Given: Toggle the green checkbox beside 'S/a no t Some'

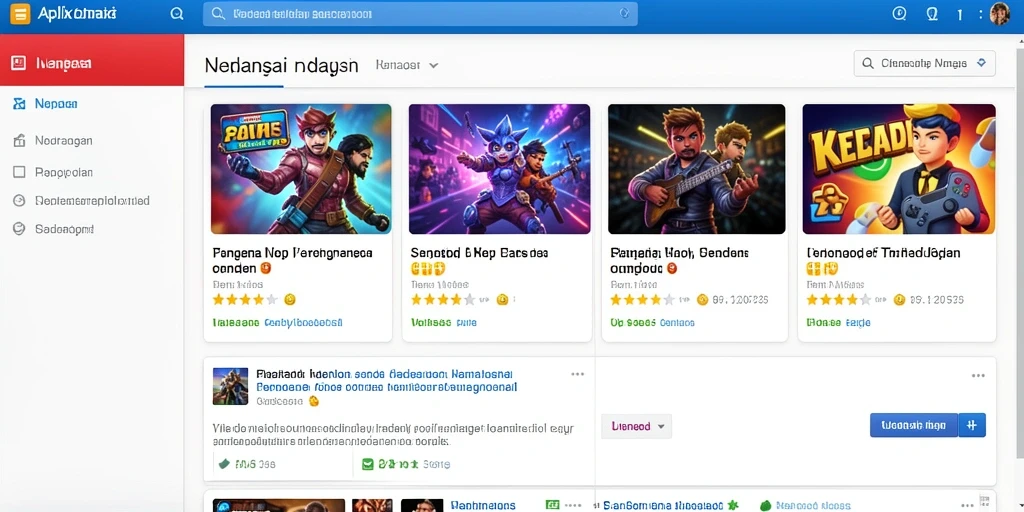Looking at the screenshot, I should point(367,464).
